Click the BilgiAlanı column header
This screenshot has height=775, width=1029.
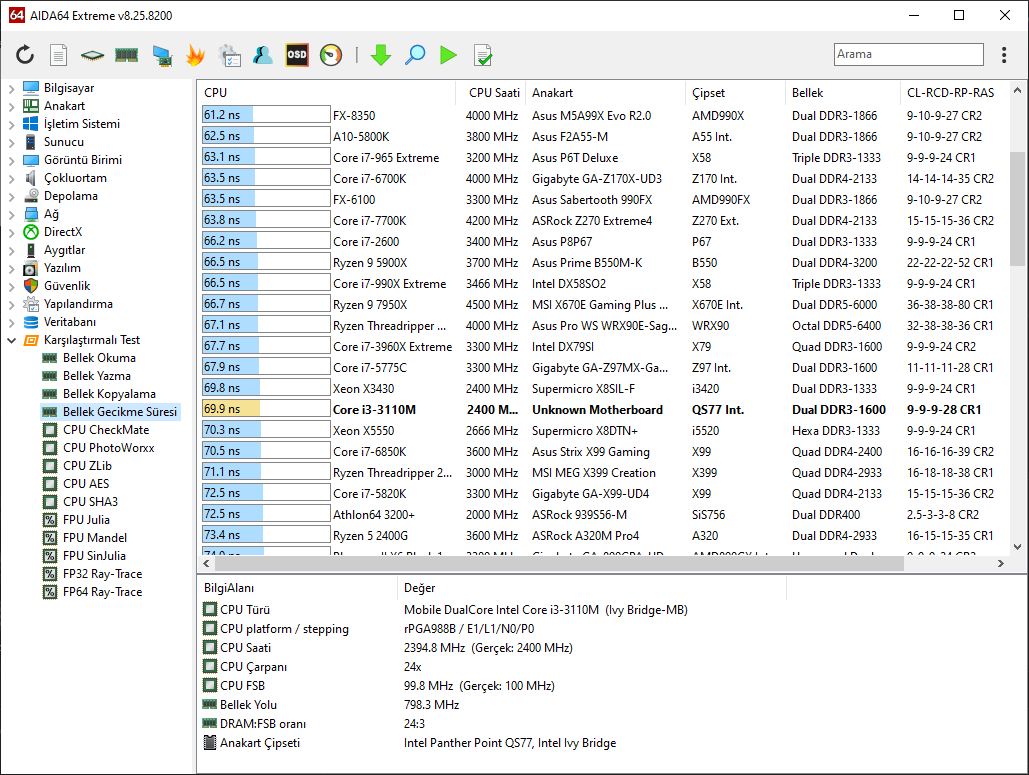(x=297, y=588)
